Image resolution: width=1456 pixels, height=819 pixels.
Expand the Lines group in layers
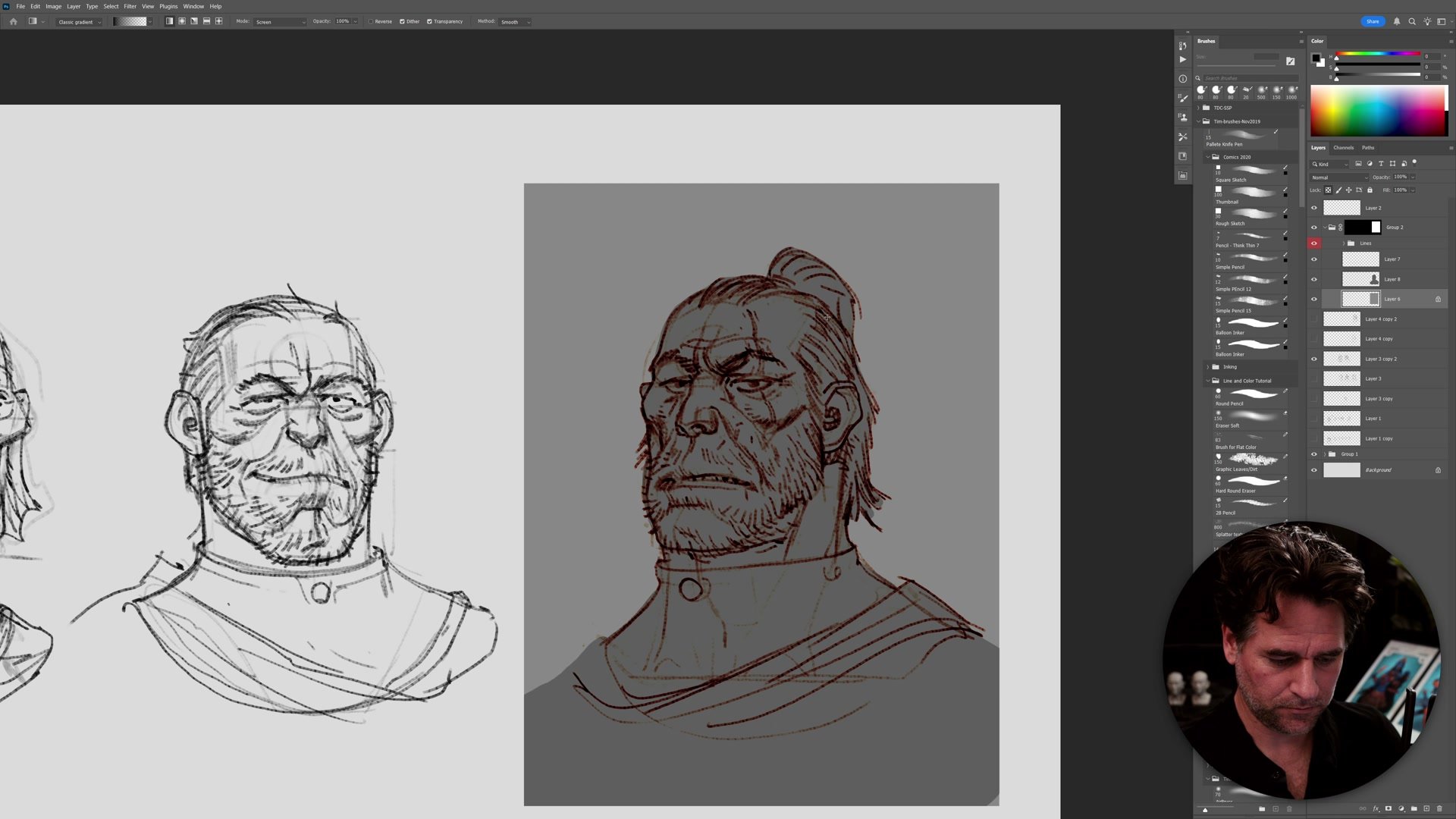tap(1343, 243)
